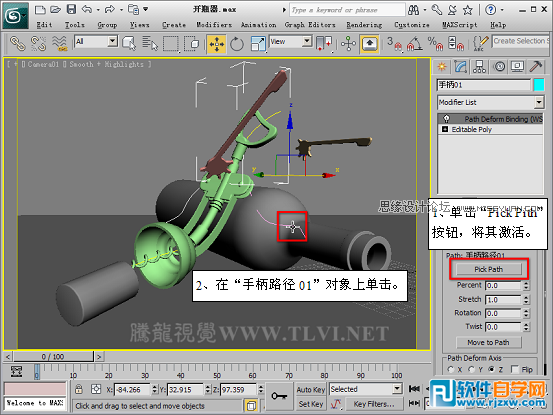The image size is (553, 415).
Task: Open the Select by Name list
Action: (150, 44)
